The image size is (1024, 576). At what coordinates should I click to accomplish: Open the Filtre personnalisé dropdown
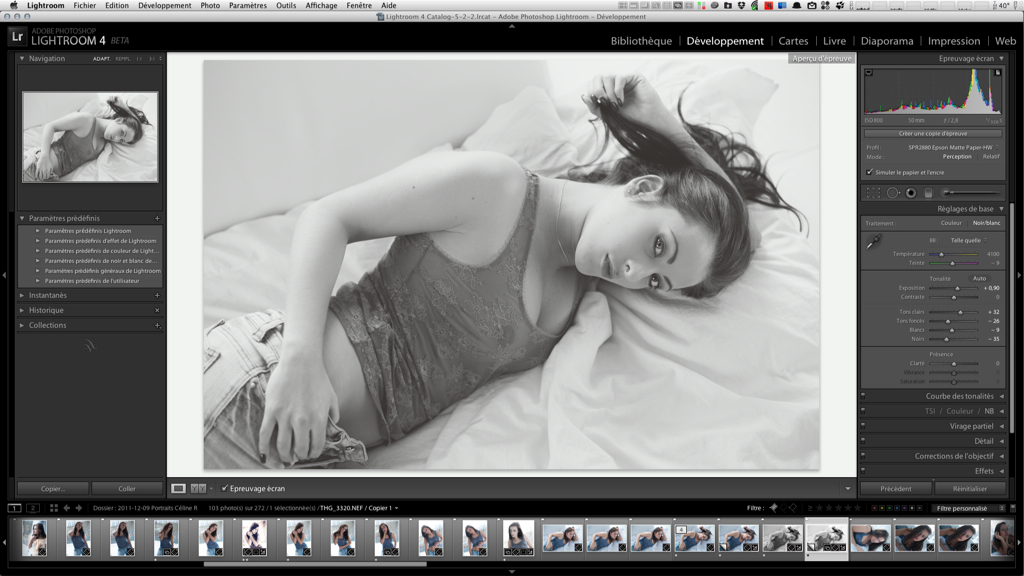point(960,508)
